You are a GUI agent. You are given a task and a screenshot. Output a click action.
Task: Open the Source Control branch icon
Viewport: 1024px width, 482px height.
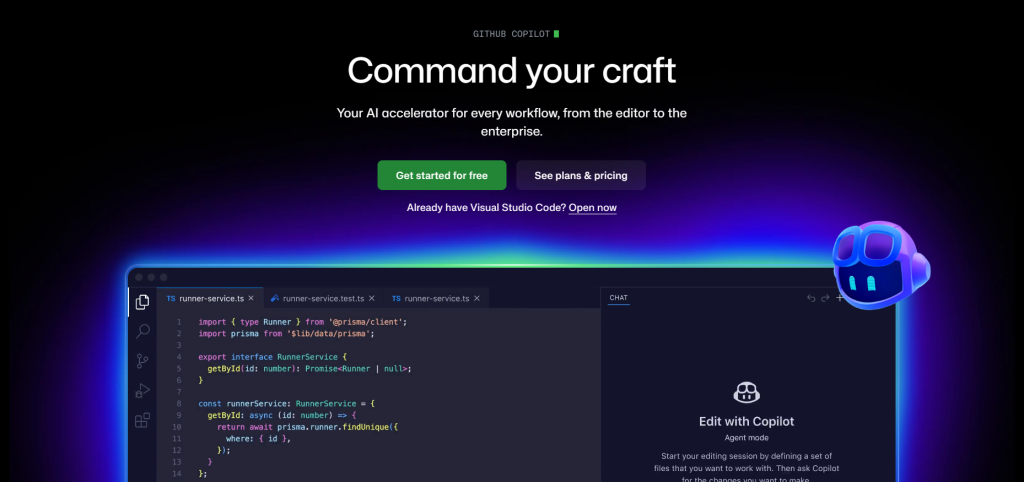[x=142, y=361]
